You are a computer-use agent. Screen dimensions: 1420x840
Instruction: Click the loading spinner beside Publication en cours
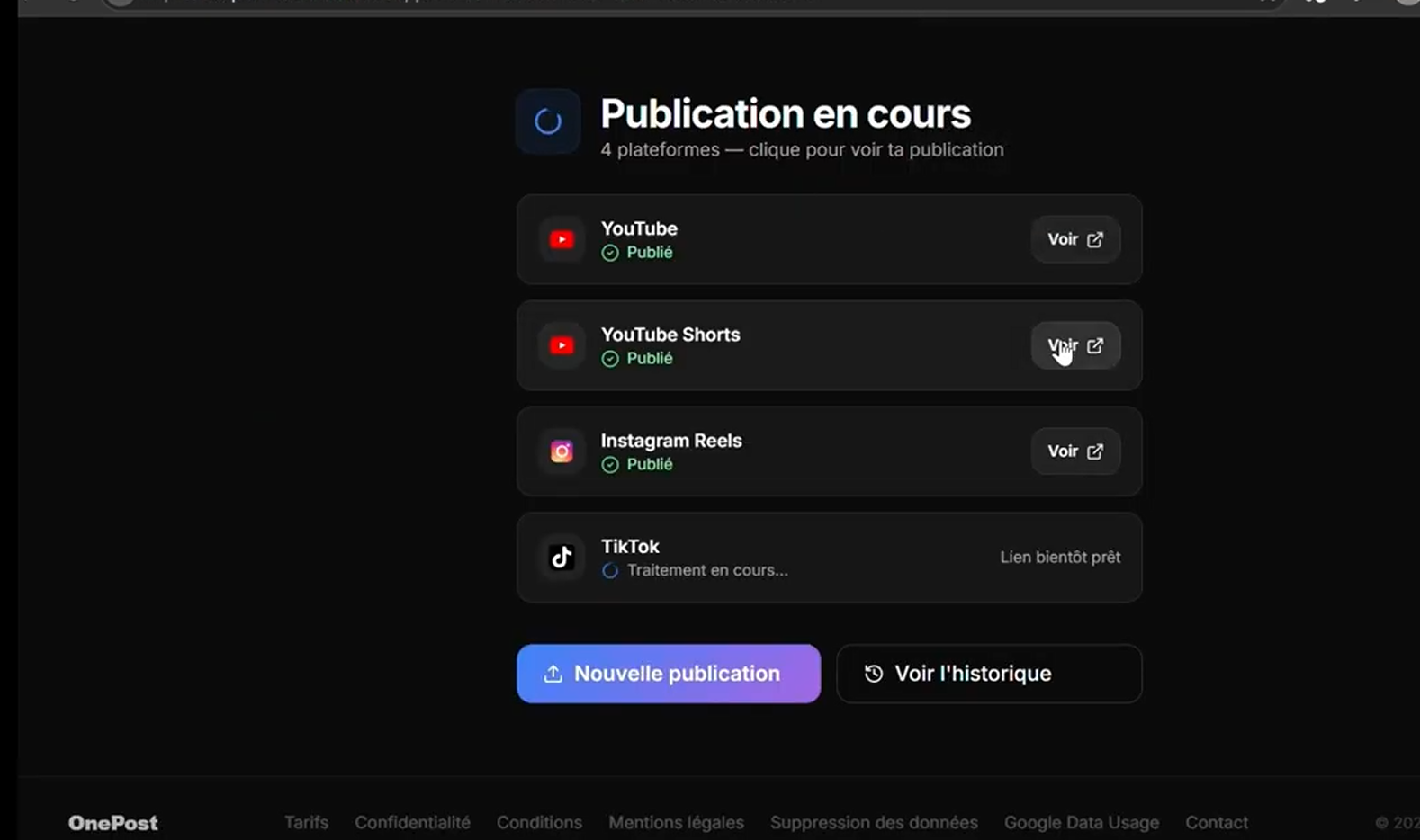point(548,121)
